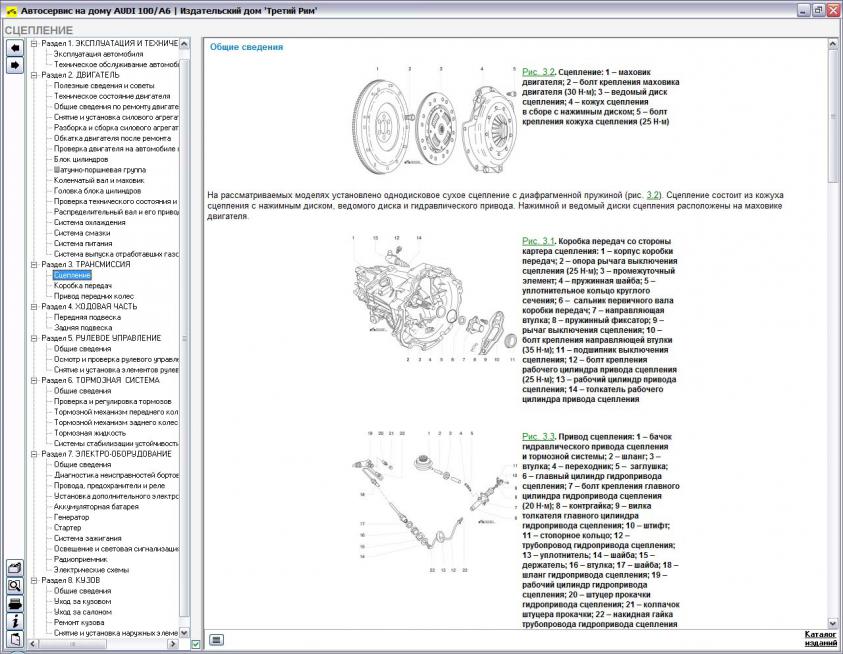Open Головка блока цилиндров item
This screenshot has width=843, height=654.
click(x=97, y=191)
